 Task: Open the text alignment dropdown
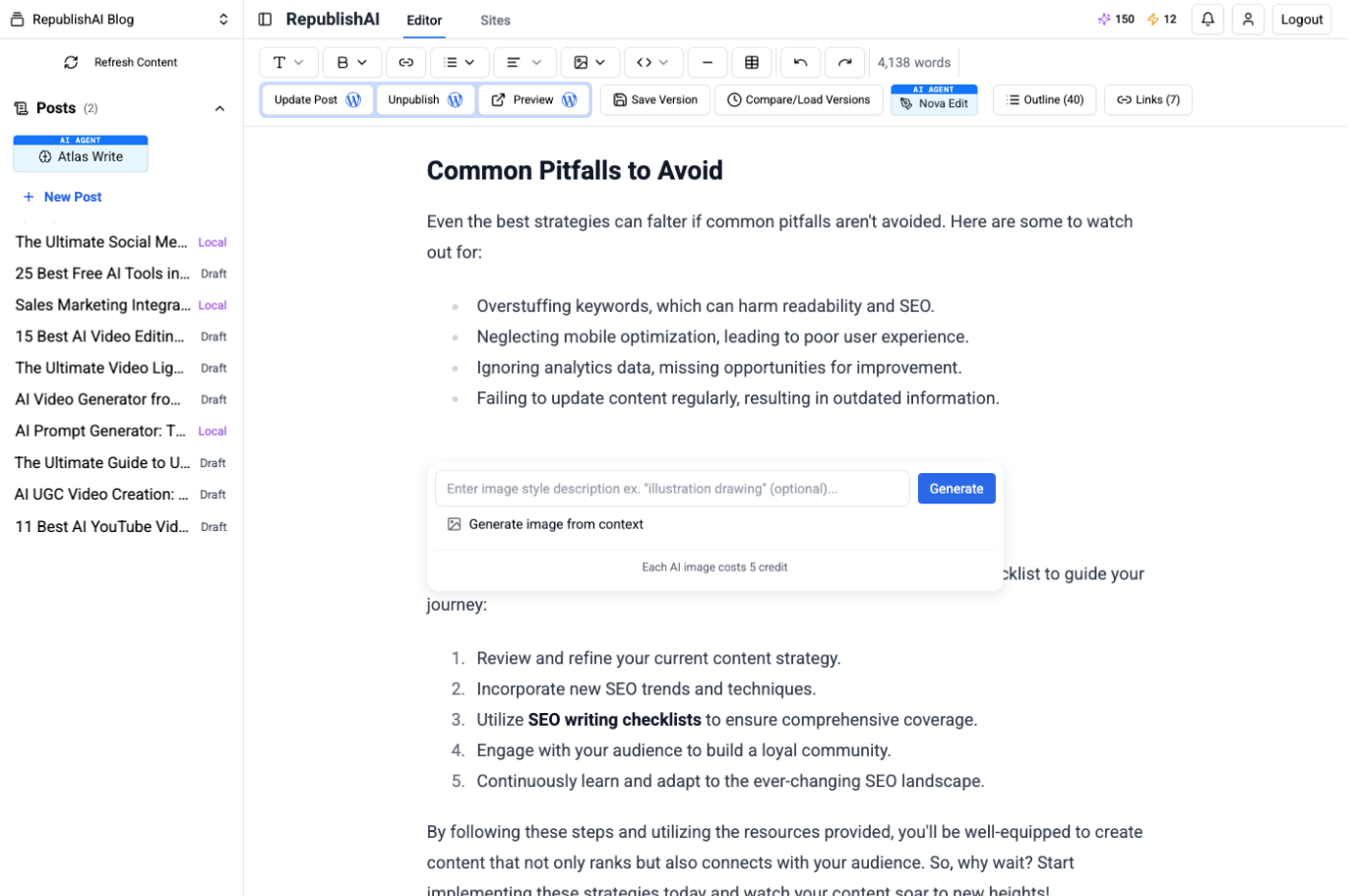(x=525, y=62)
